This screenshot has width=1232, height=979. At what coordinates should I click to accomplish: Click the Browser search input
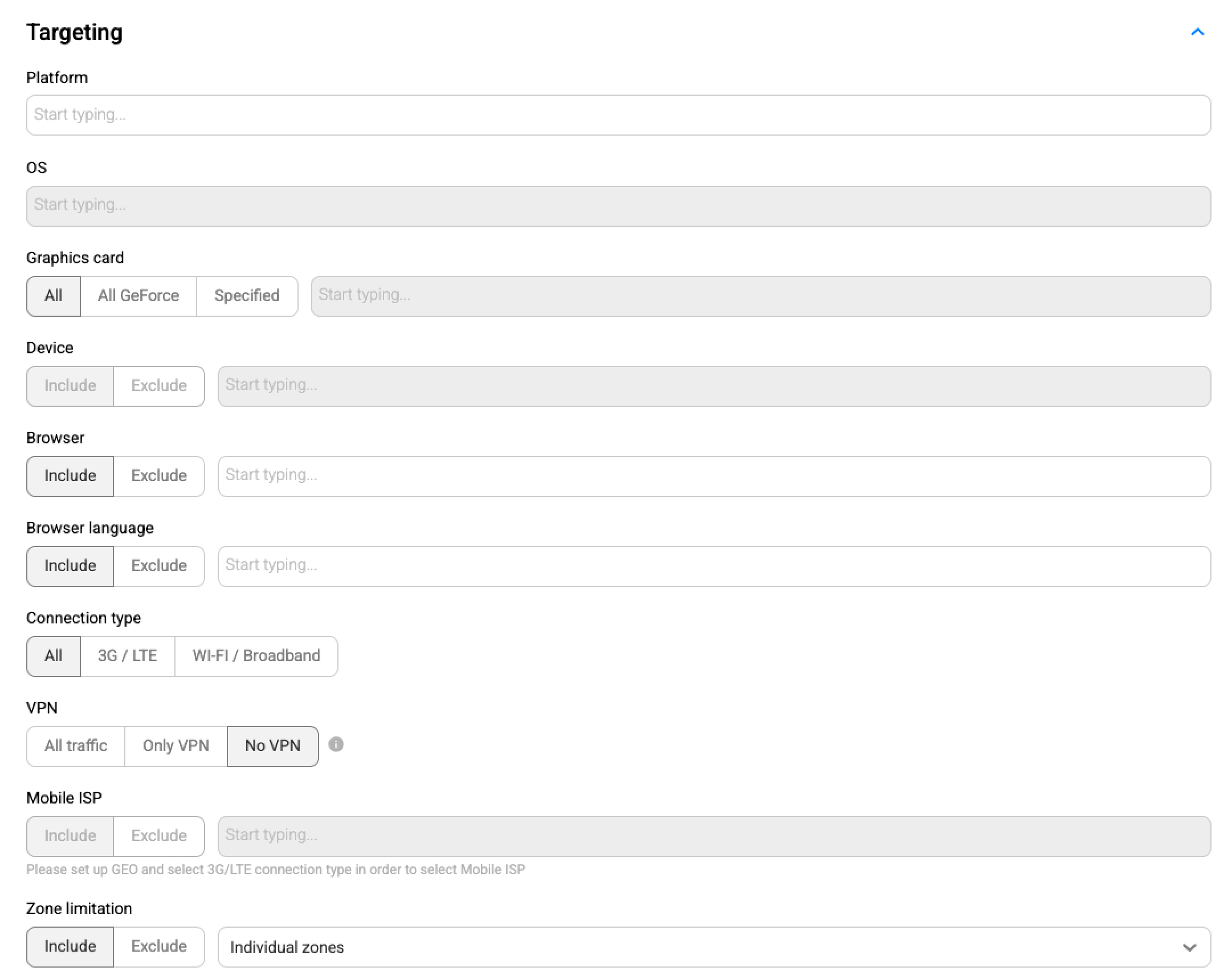pos(713,475)
